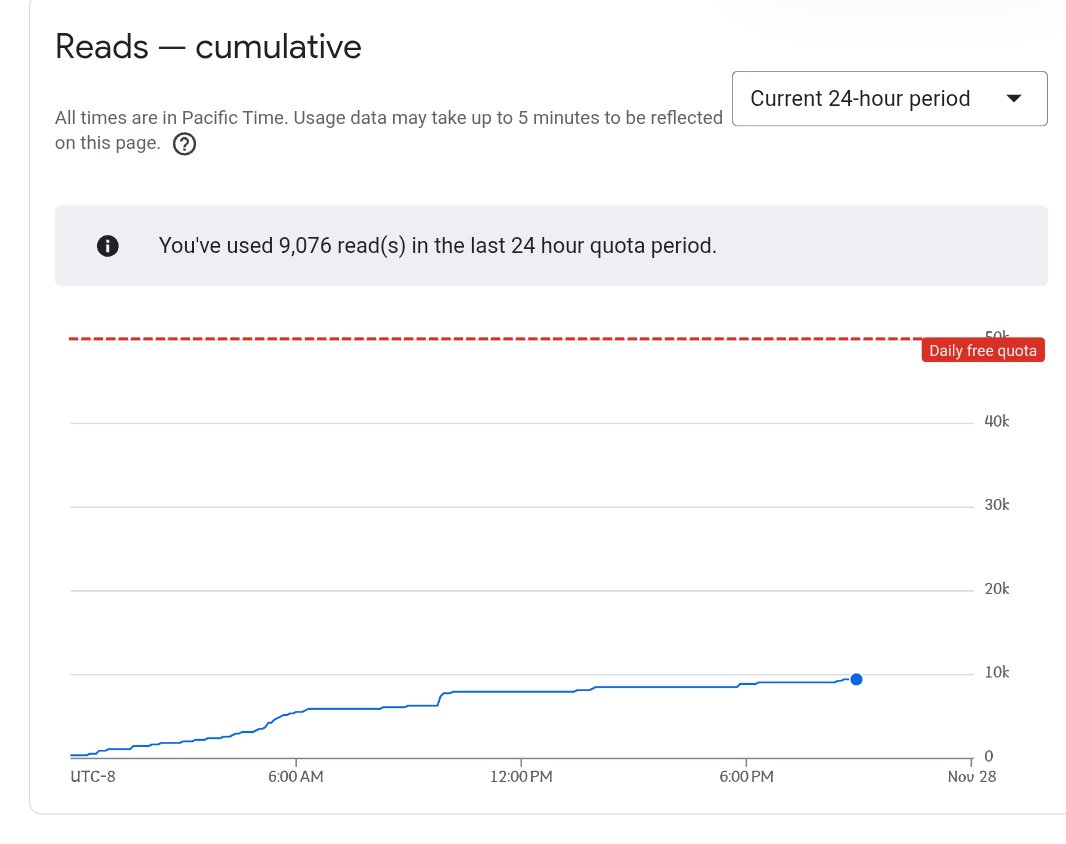
Task: Click the 6:00 AM tick on the timeline
Action: click(295, 776)
